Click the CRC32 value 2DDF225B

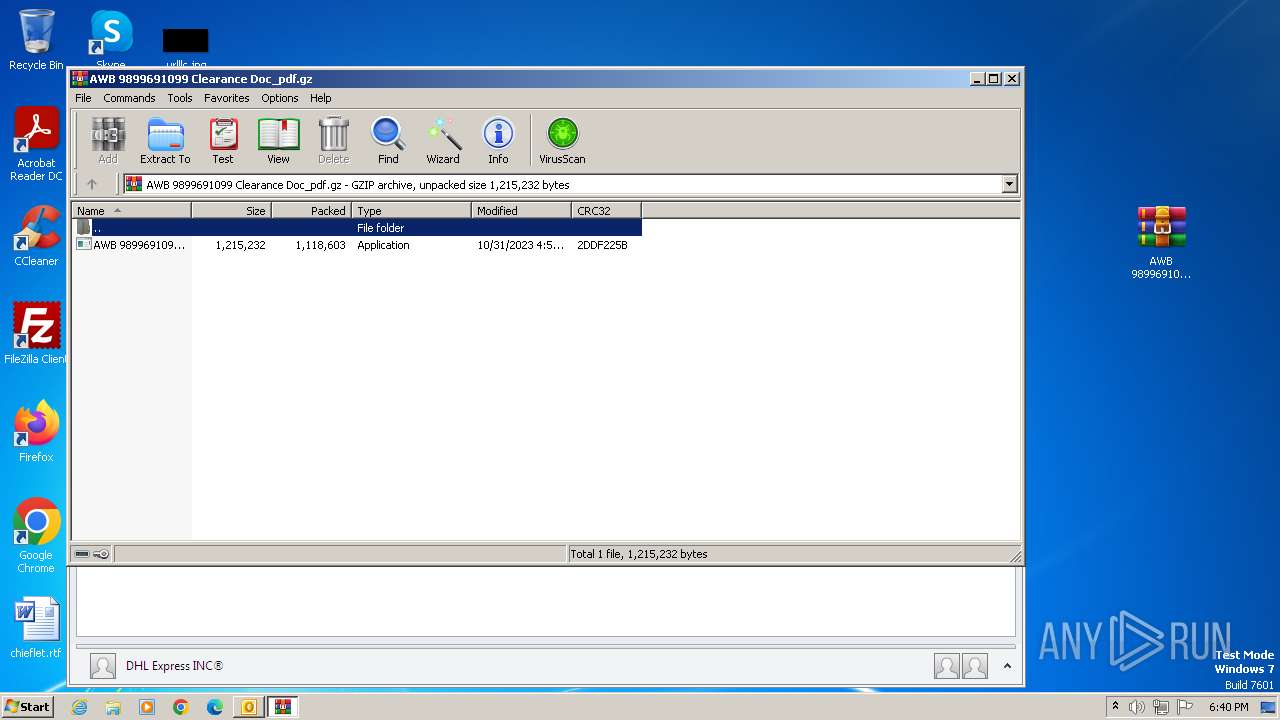point(602,245)
